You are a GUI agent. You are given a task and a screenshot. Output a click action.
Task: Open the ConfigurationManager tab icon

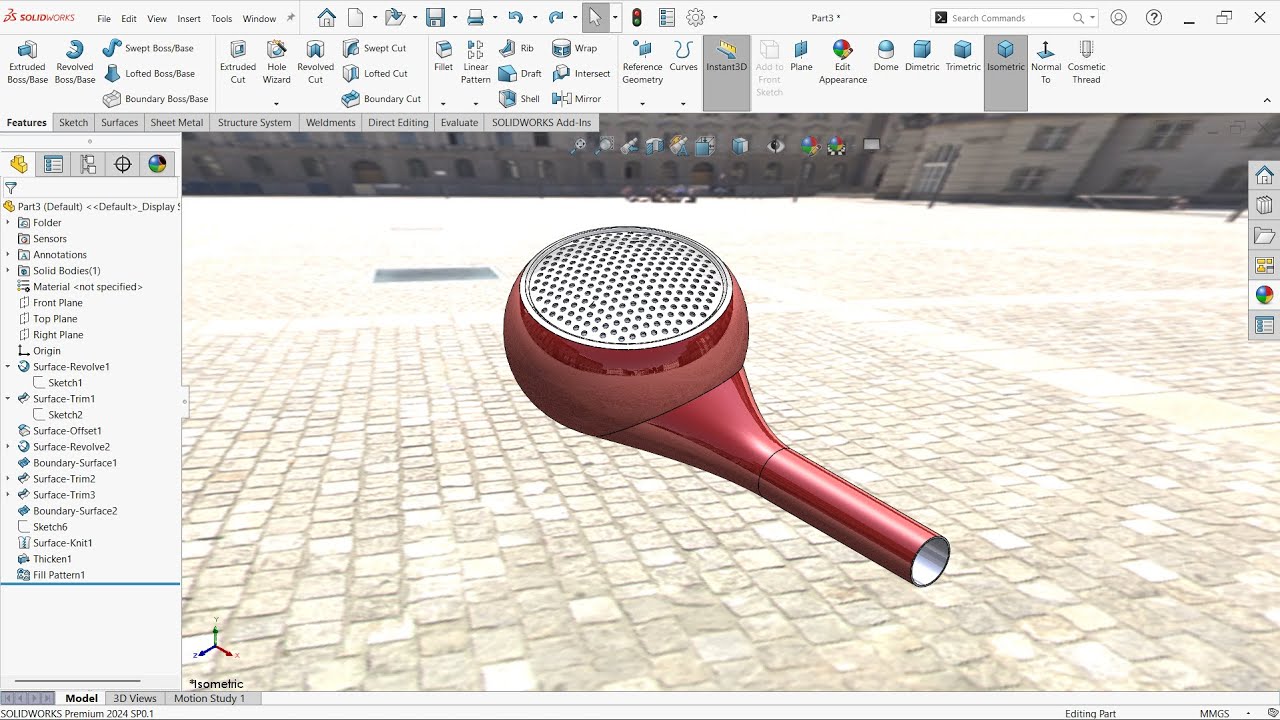pyautogui.click(x=88, y=164)
